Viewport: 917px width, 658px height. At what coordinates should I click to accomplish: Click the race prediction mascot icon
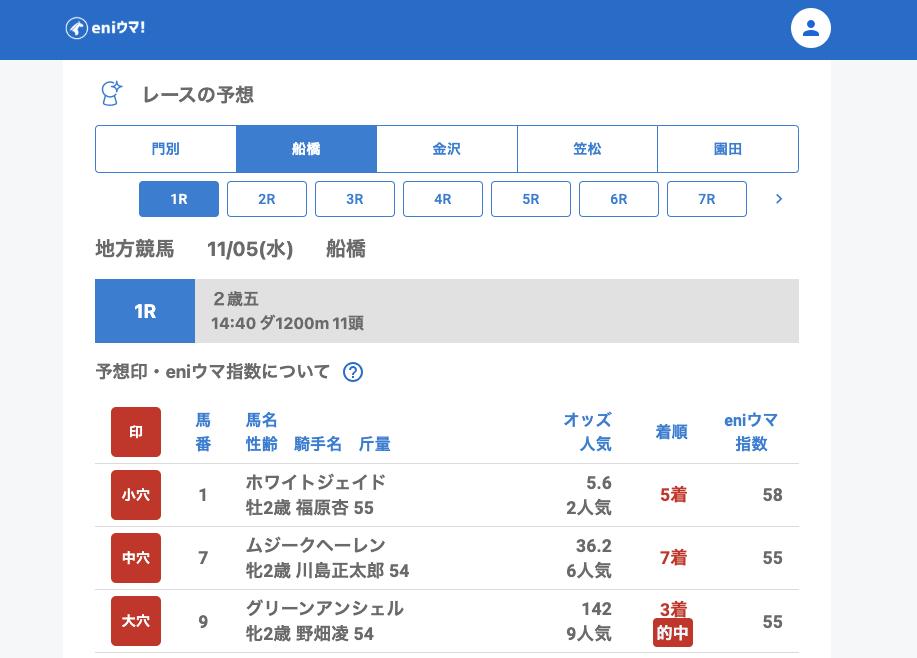click(111, 94)
